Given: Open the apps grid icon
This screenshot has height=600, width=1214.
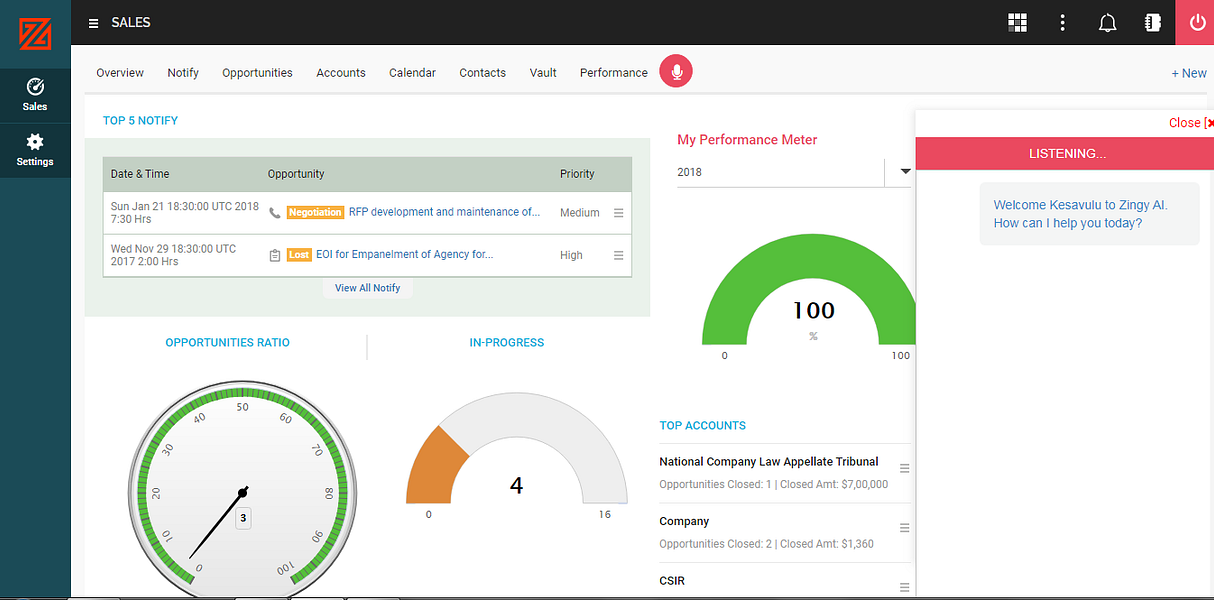Looking at the screenshot, I should (1018, 23).
